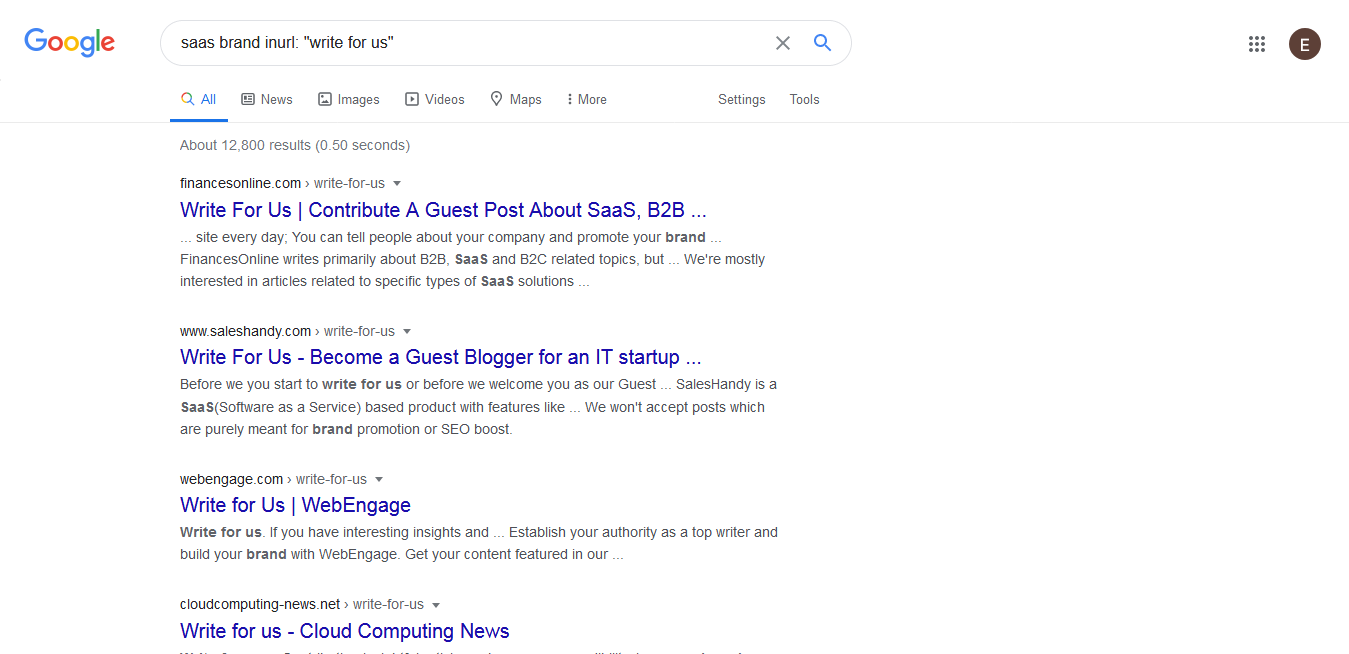Image resolution: width=1349 pixels, height=654 pixels.
Task: Click the Google logo
Action: coord(70,42)
